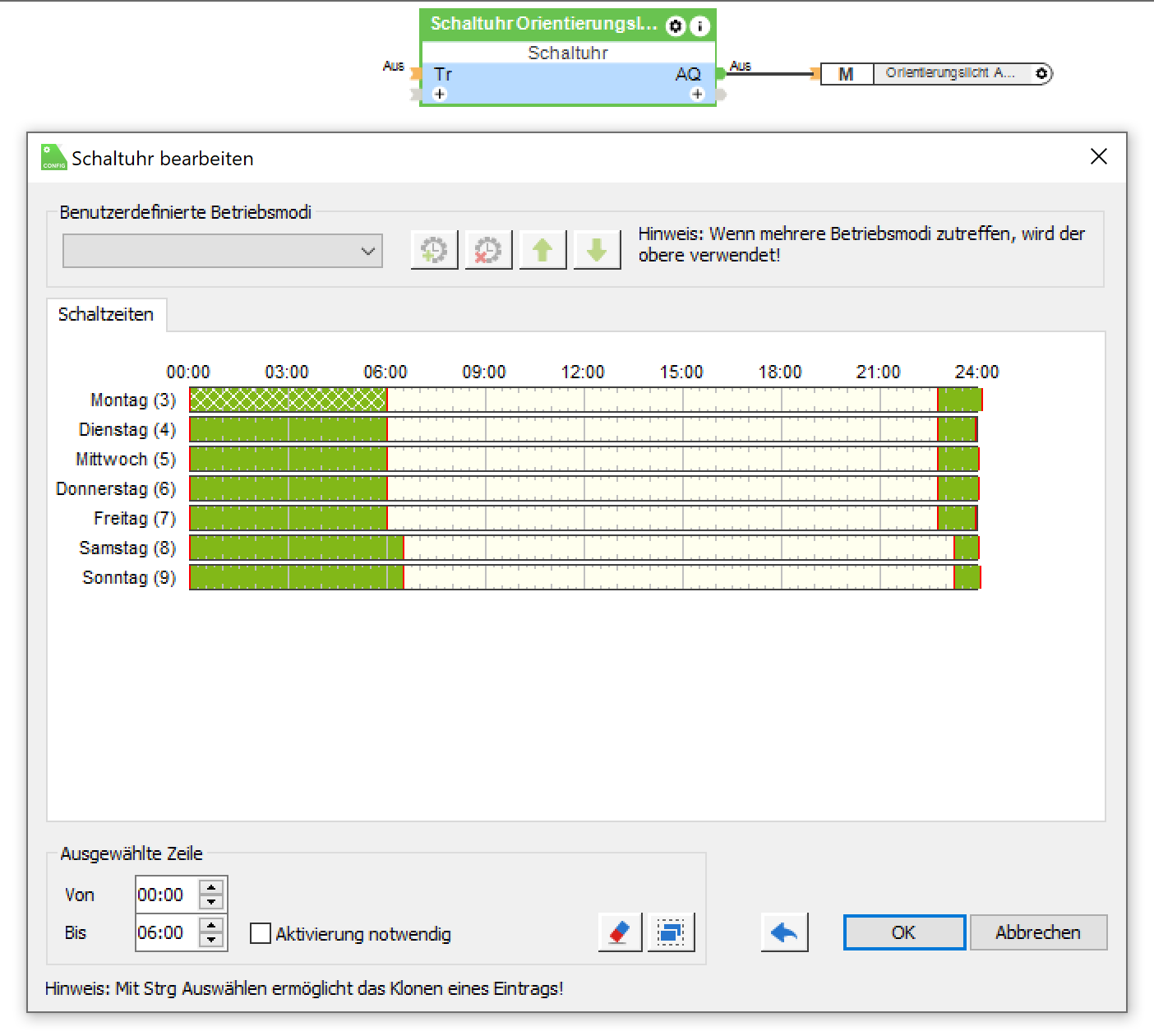Image resolution: width=1154 pixels, height=1036 pixels.
Task: Expand the plus under Tr input
Action: tap(440, 95)
